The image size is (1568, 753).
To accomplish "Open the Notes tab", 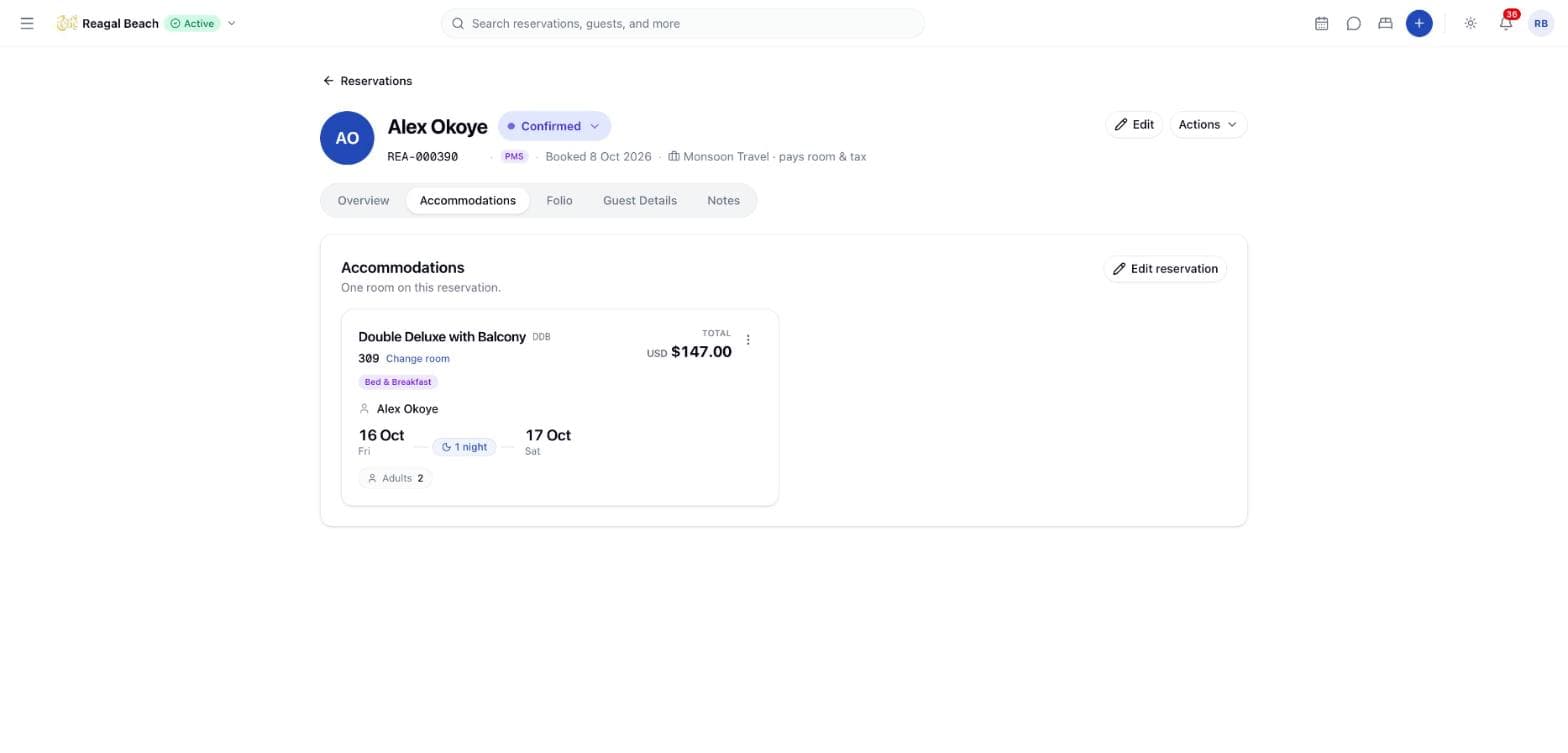I will [x=723, y=201].
